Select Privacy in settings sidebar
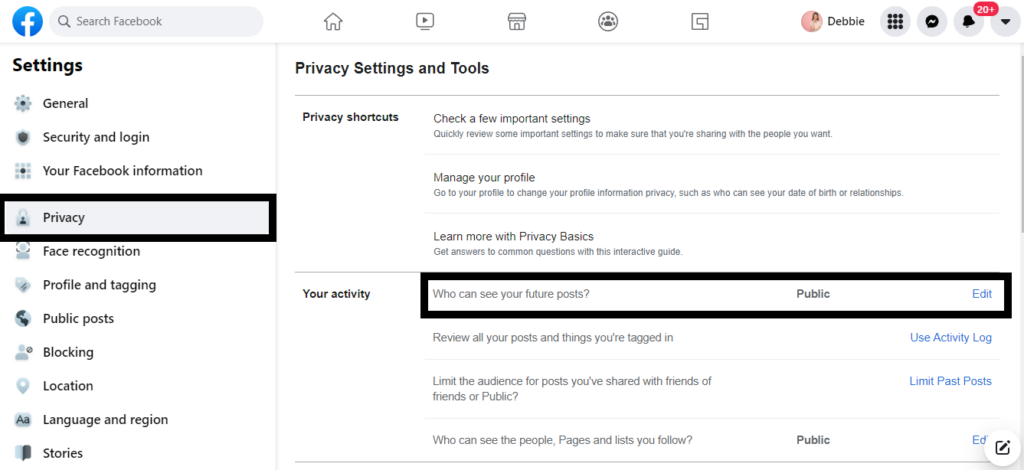 point(137,217)
